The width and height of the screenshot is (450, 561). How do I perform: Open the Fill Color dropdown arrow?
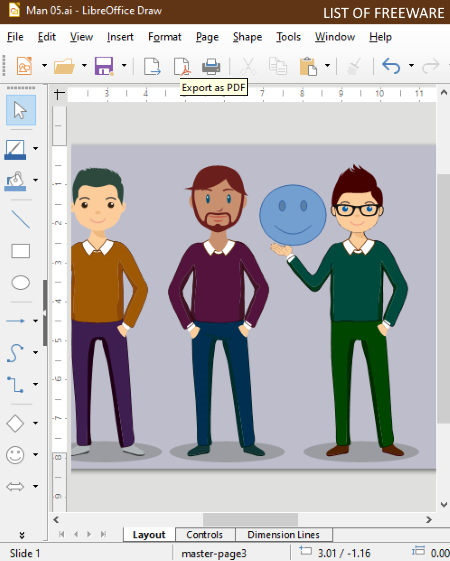click(35, 180)
